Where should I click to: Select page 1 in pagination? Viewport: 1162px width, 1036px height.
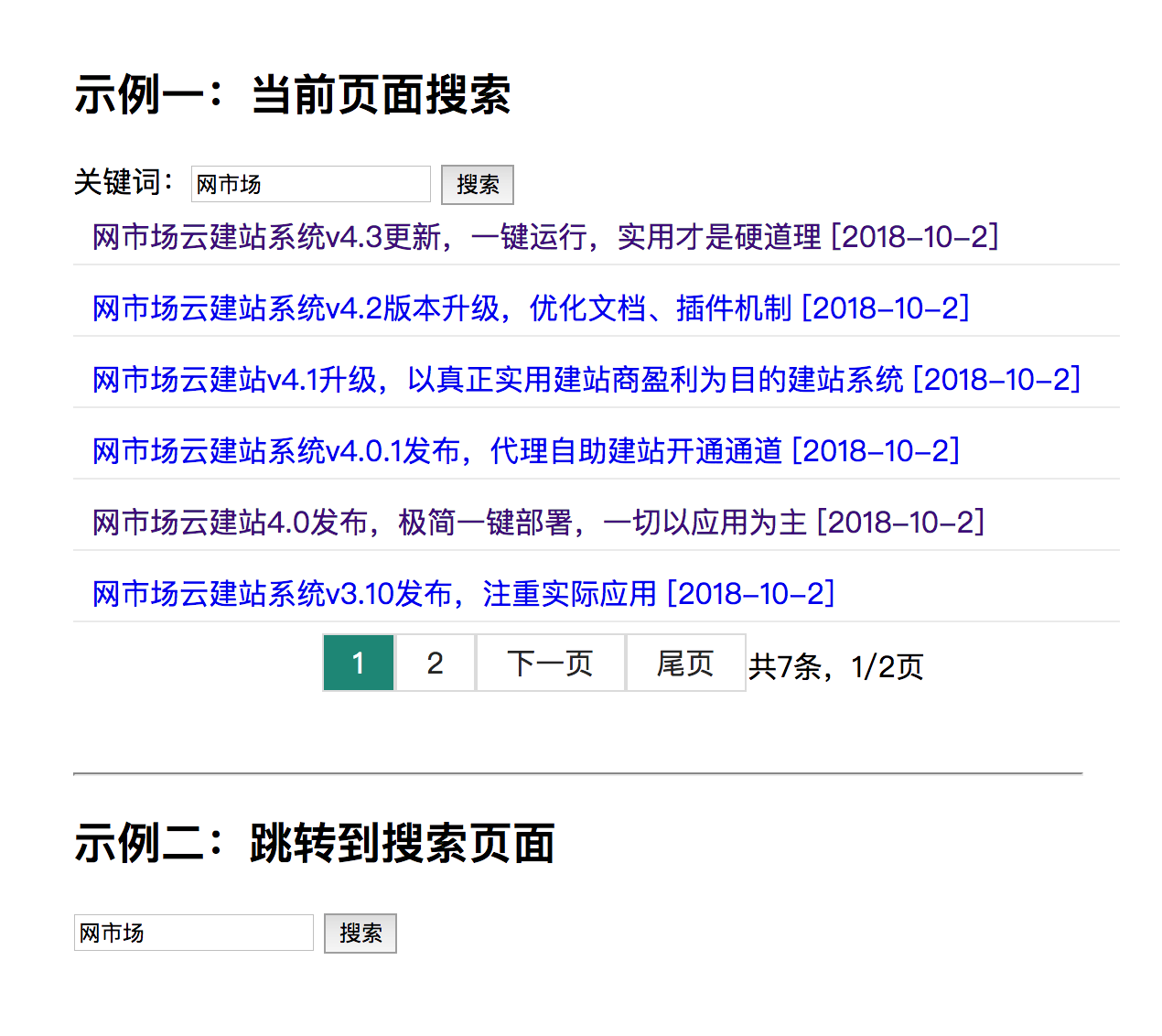pos(359,663)
